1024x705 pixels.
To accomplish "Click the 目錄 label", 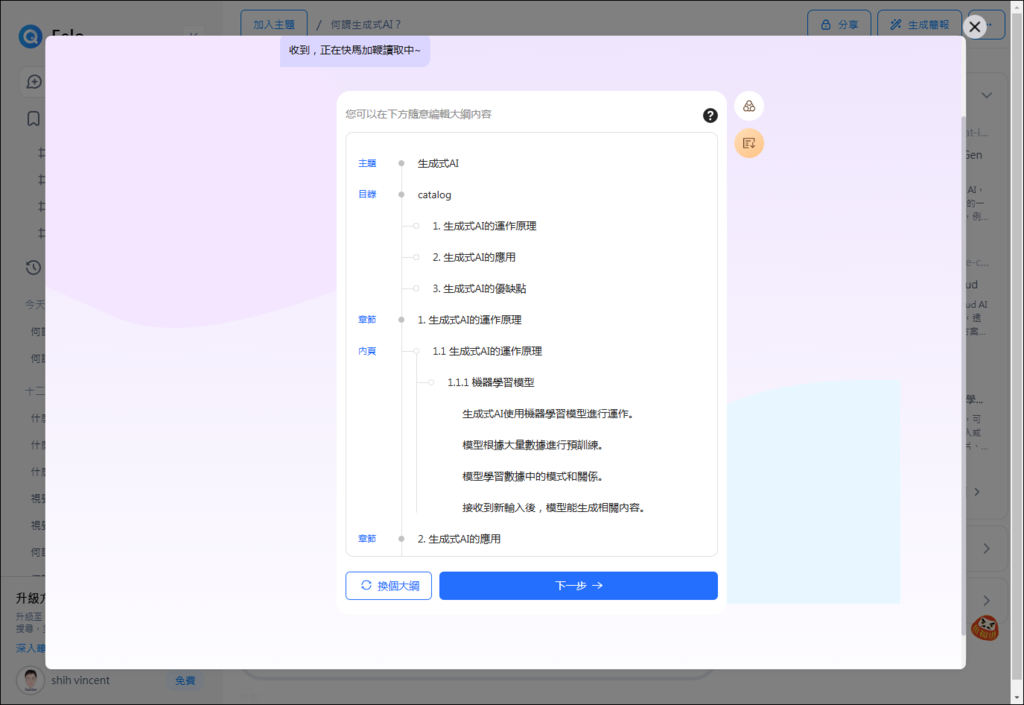I will coord(367,195).
